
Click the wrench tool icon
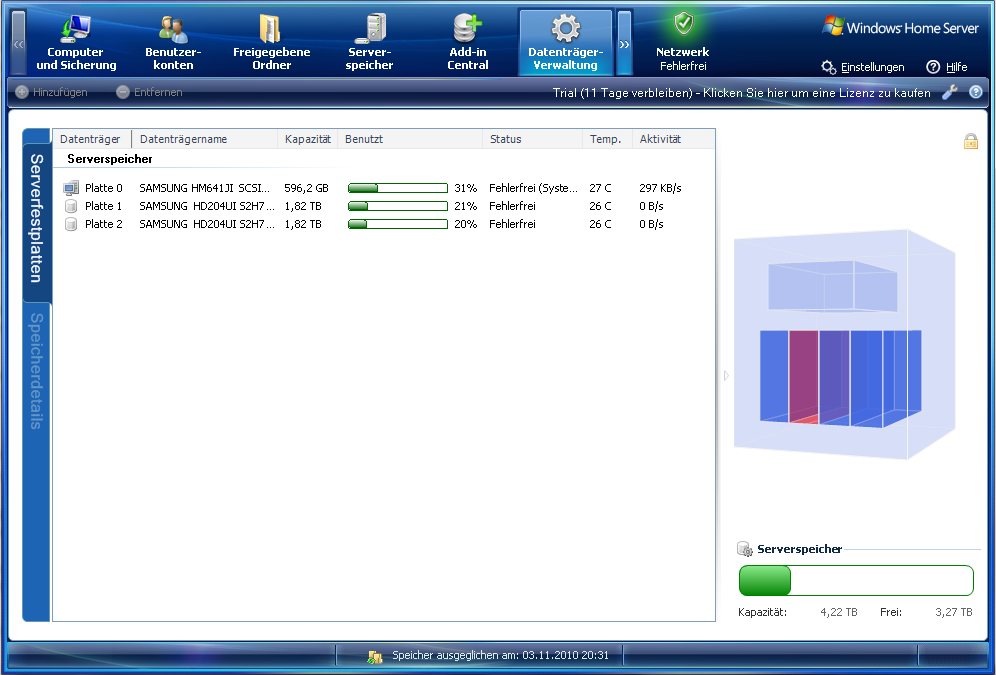[x=950, y=93]
